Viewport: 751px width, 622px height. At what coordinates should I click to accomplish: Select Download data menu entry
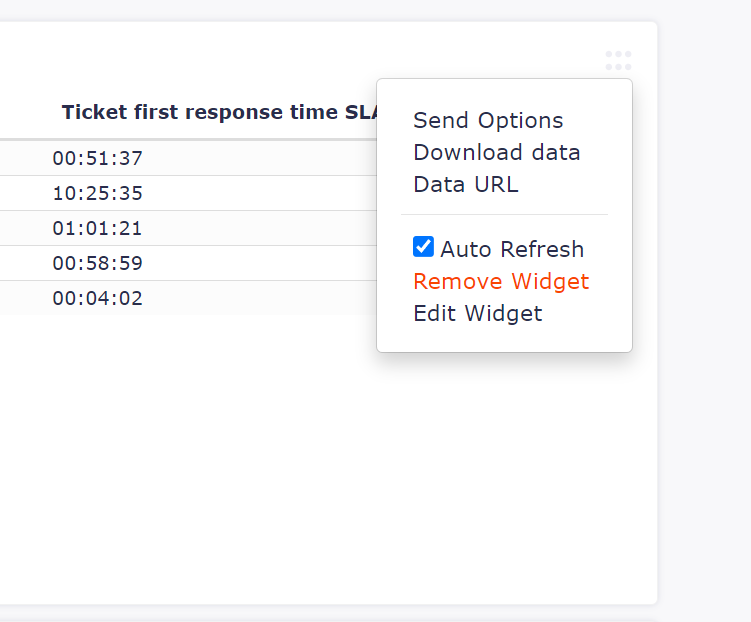497,152
